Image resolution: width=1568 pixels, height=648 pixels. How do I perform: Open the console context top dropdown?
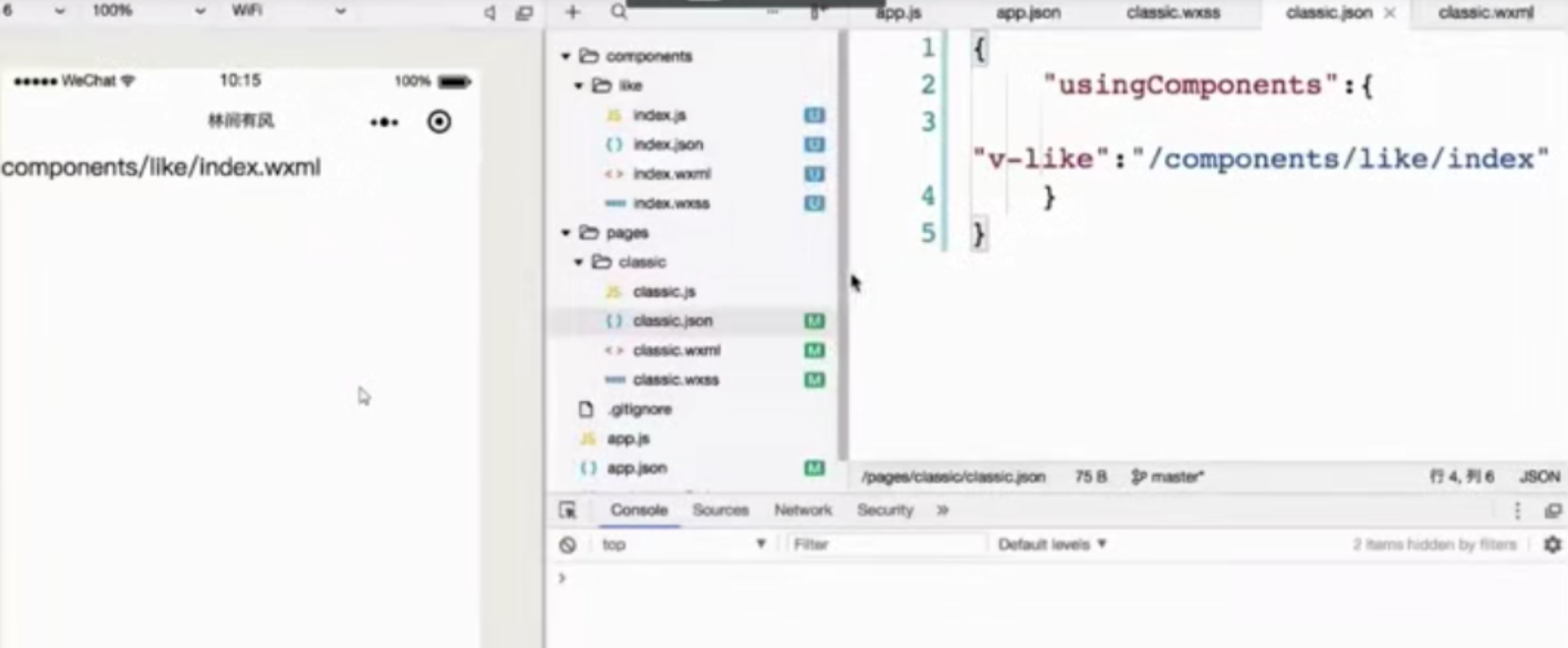[684, 544]
